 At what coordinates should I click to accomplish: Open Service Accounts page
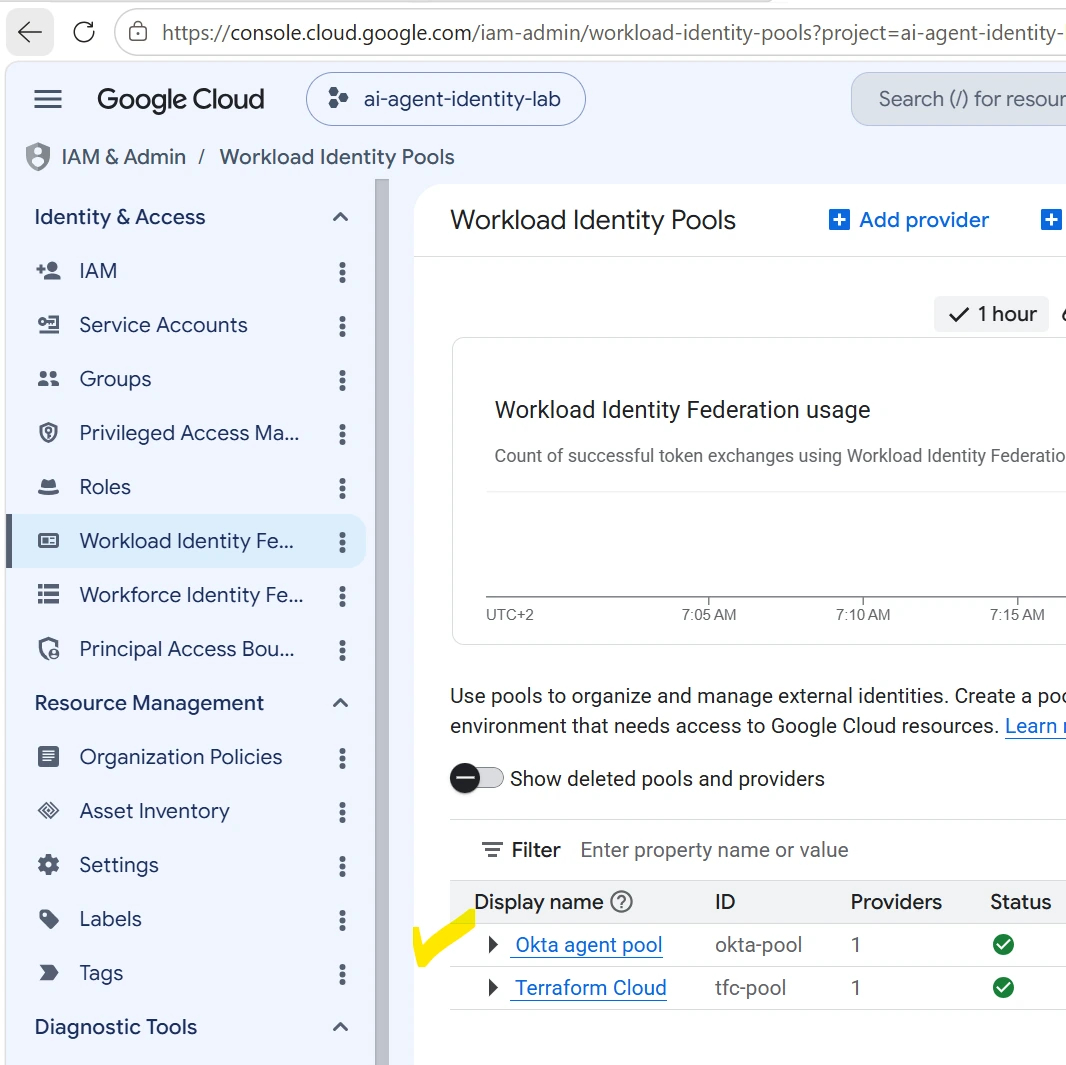tap(163, 325)
